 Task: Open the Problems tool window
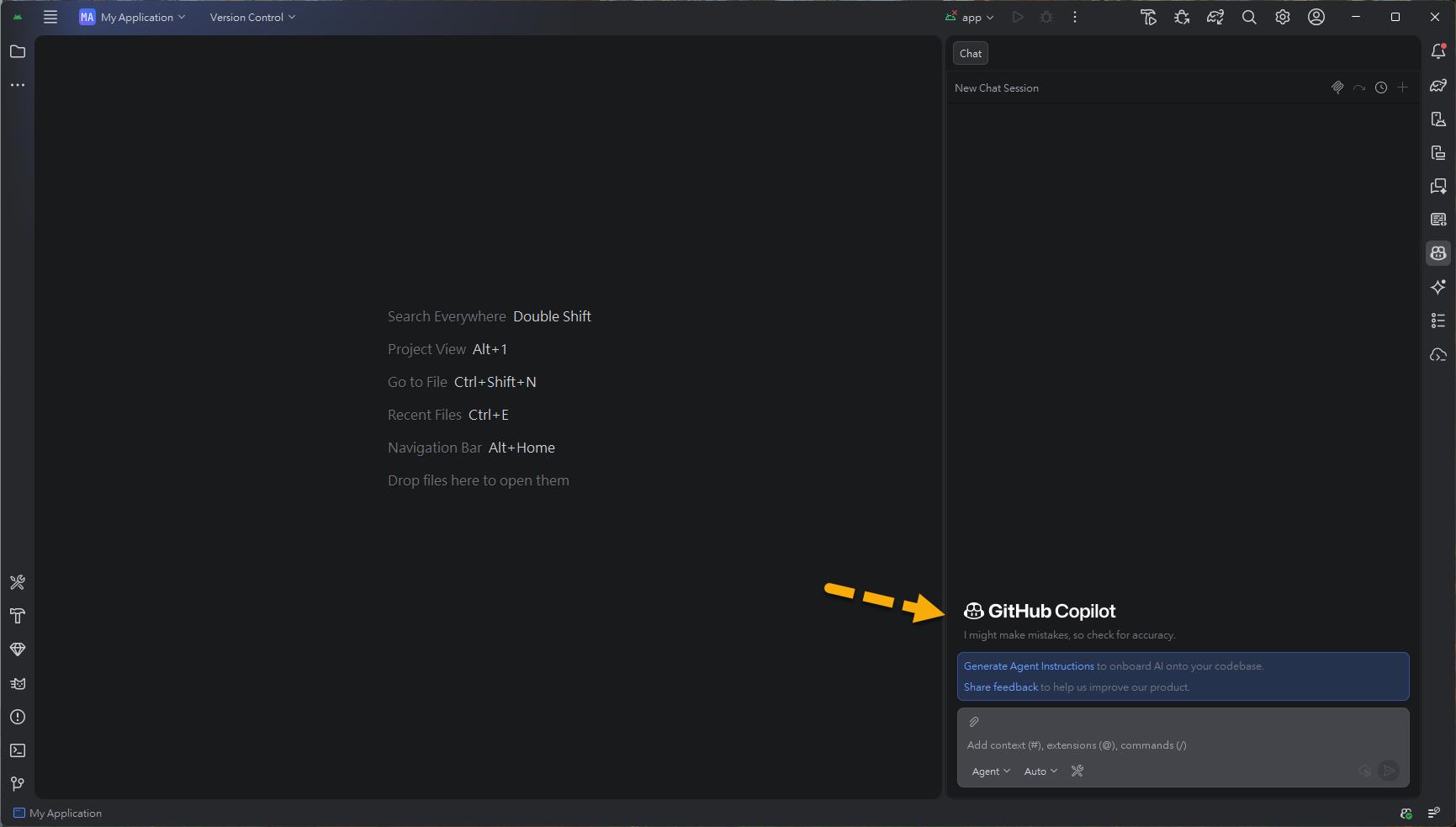(18, 717)
